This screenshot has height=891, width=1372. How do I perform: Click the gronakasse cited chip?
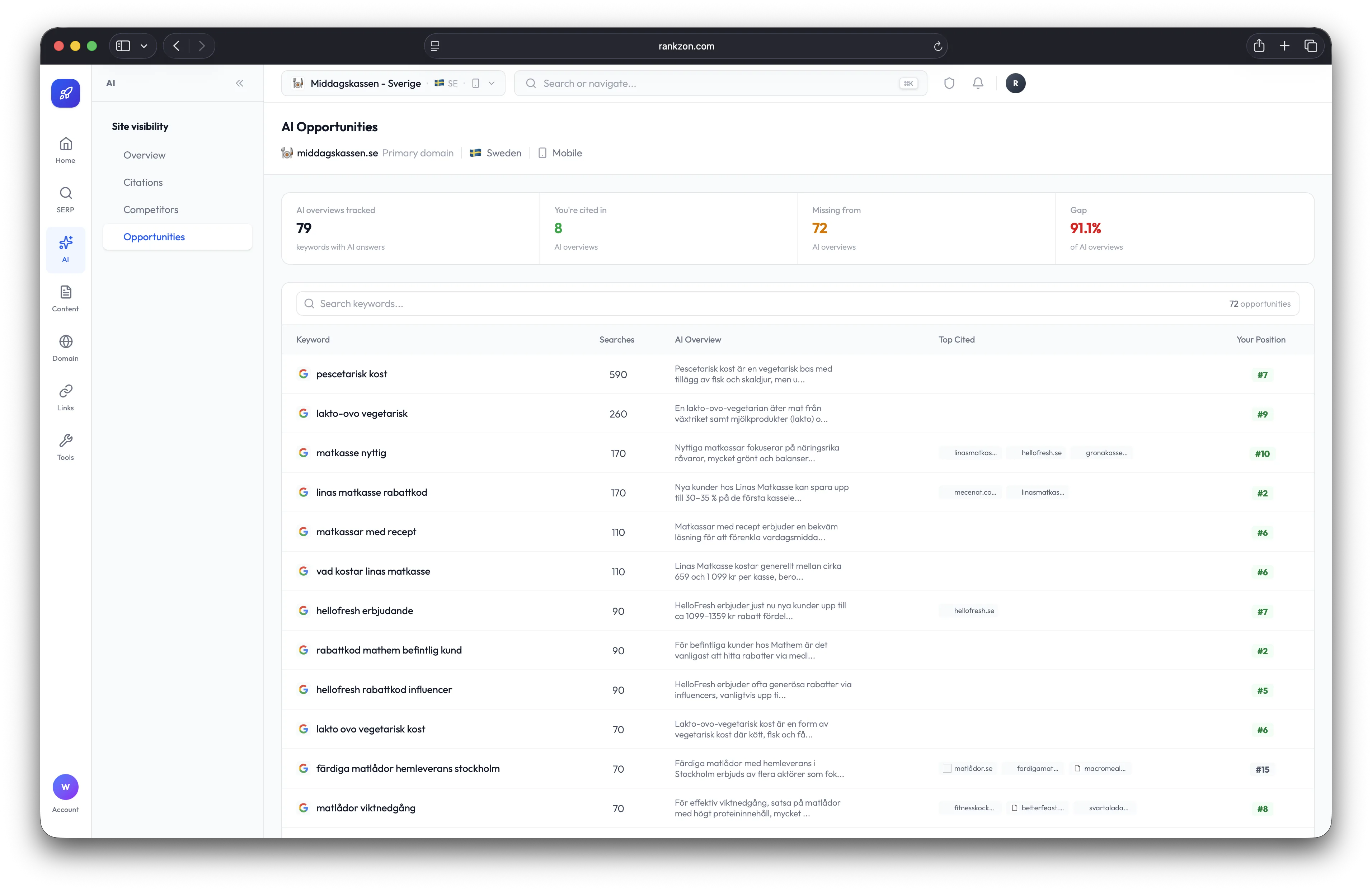point(1101,452)
